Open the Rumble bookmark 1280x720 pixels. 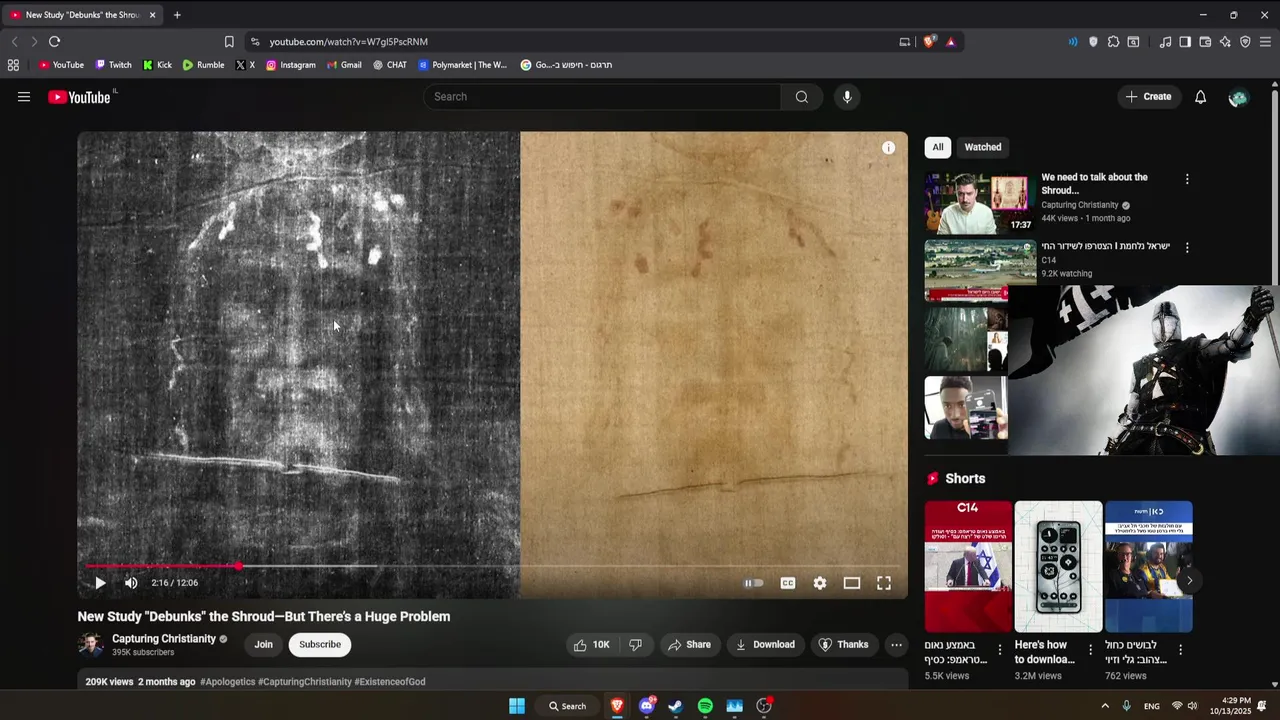pos(203,65)
